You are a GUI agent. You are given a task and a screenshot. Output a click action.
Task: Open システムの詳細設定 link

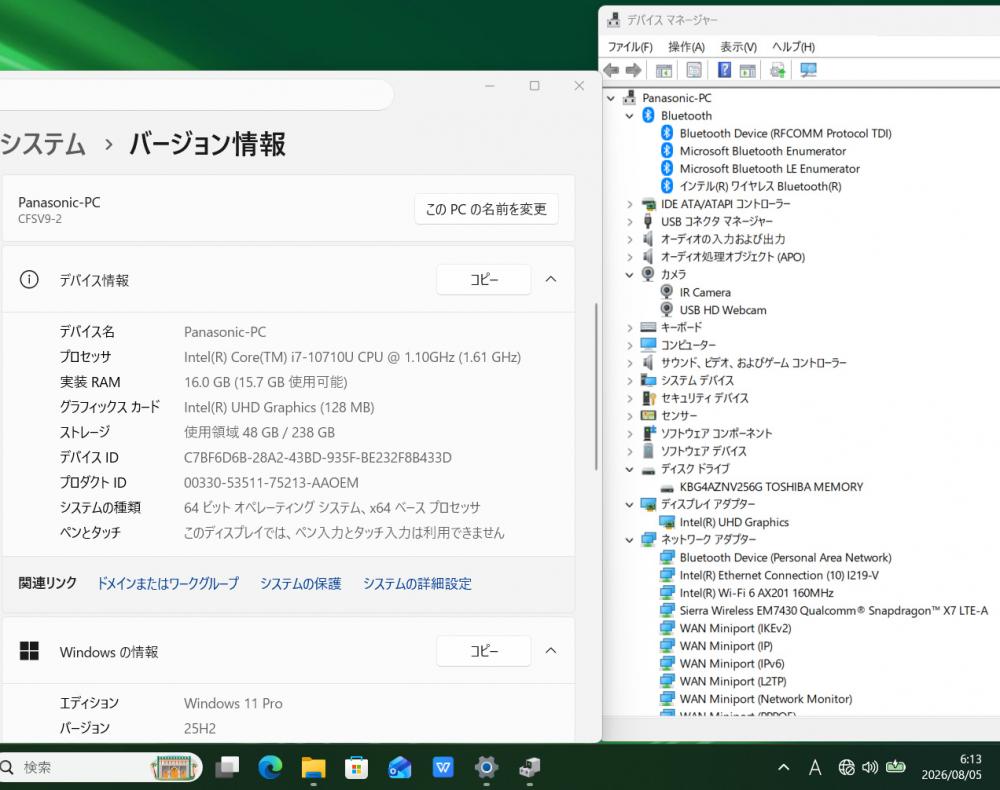(418, 583)
